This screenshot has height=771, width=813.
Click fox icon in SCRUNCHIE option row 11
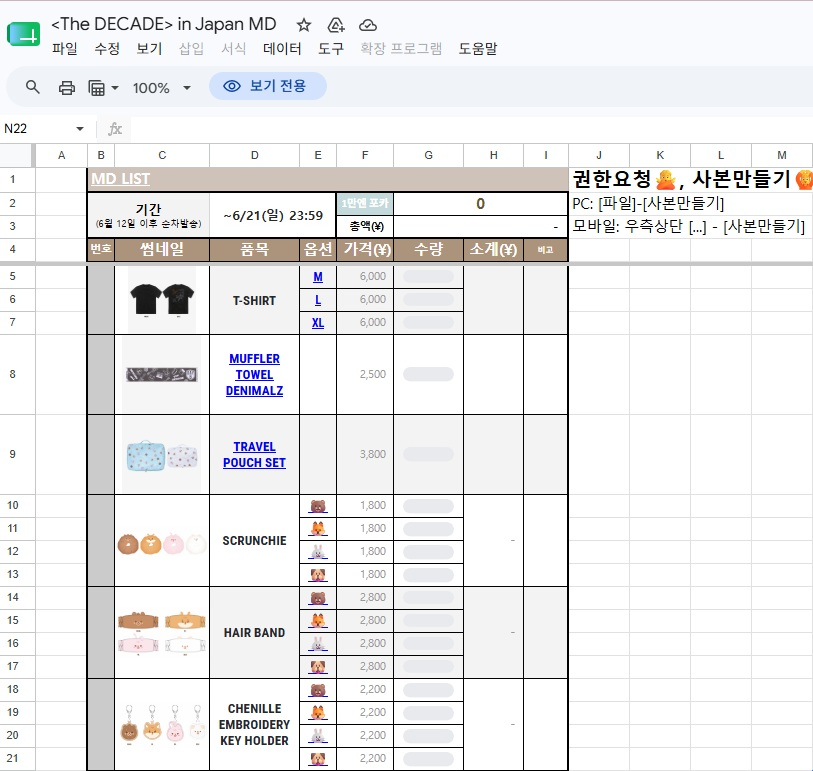(x=318, y=529)
